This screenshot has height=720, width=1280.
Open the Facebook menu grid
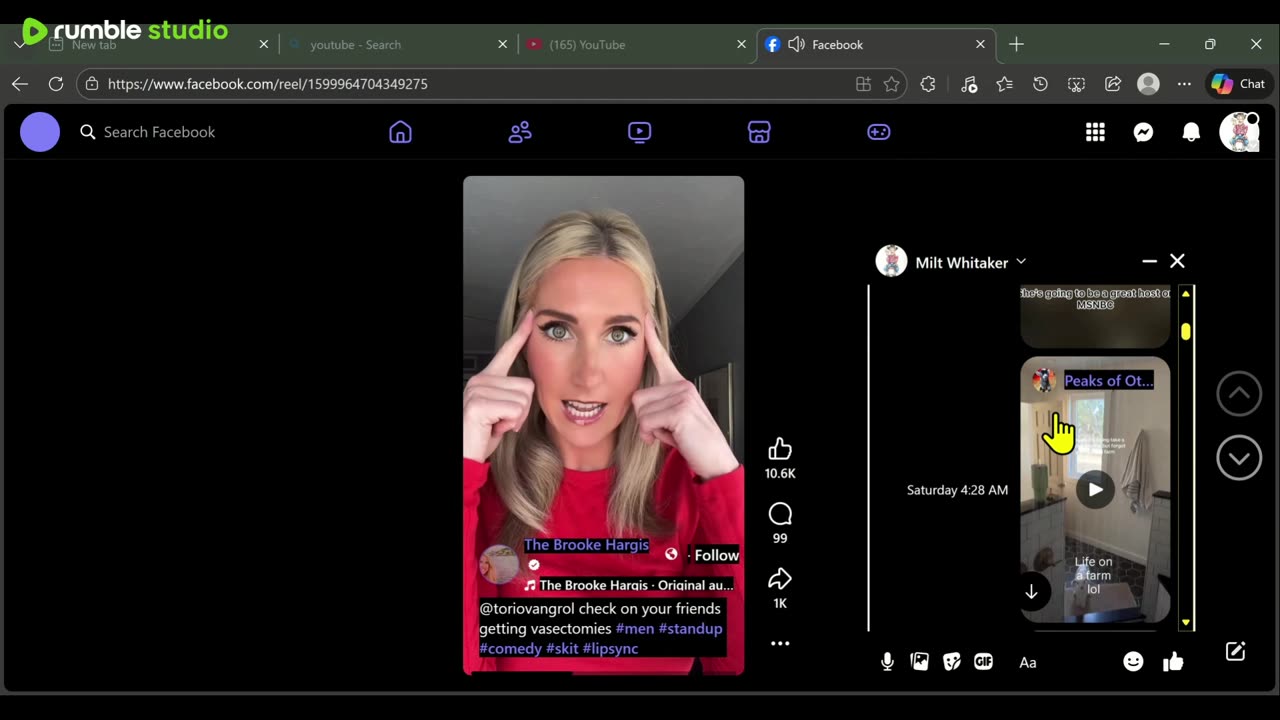[1096, 132]
